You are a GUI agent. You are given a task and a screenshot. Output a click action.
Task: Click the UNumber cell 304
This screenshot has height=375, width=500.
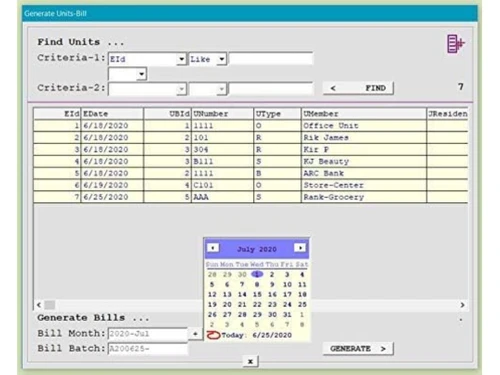(223, 150)
